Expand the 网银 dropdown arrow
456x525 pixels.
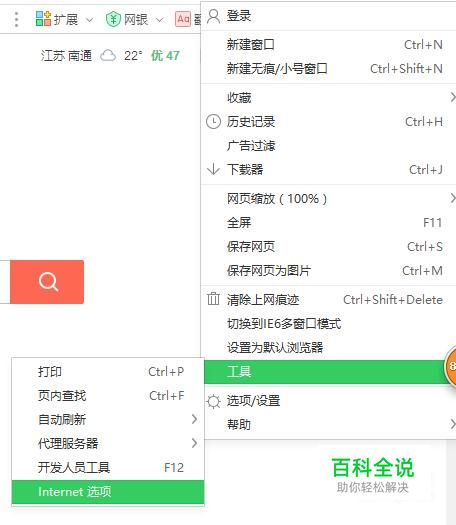coord(160,20)
